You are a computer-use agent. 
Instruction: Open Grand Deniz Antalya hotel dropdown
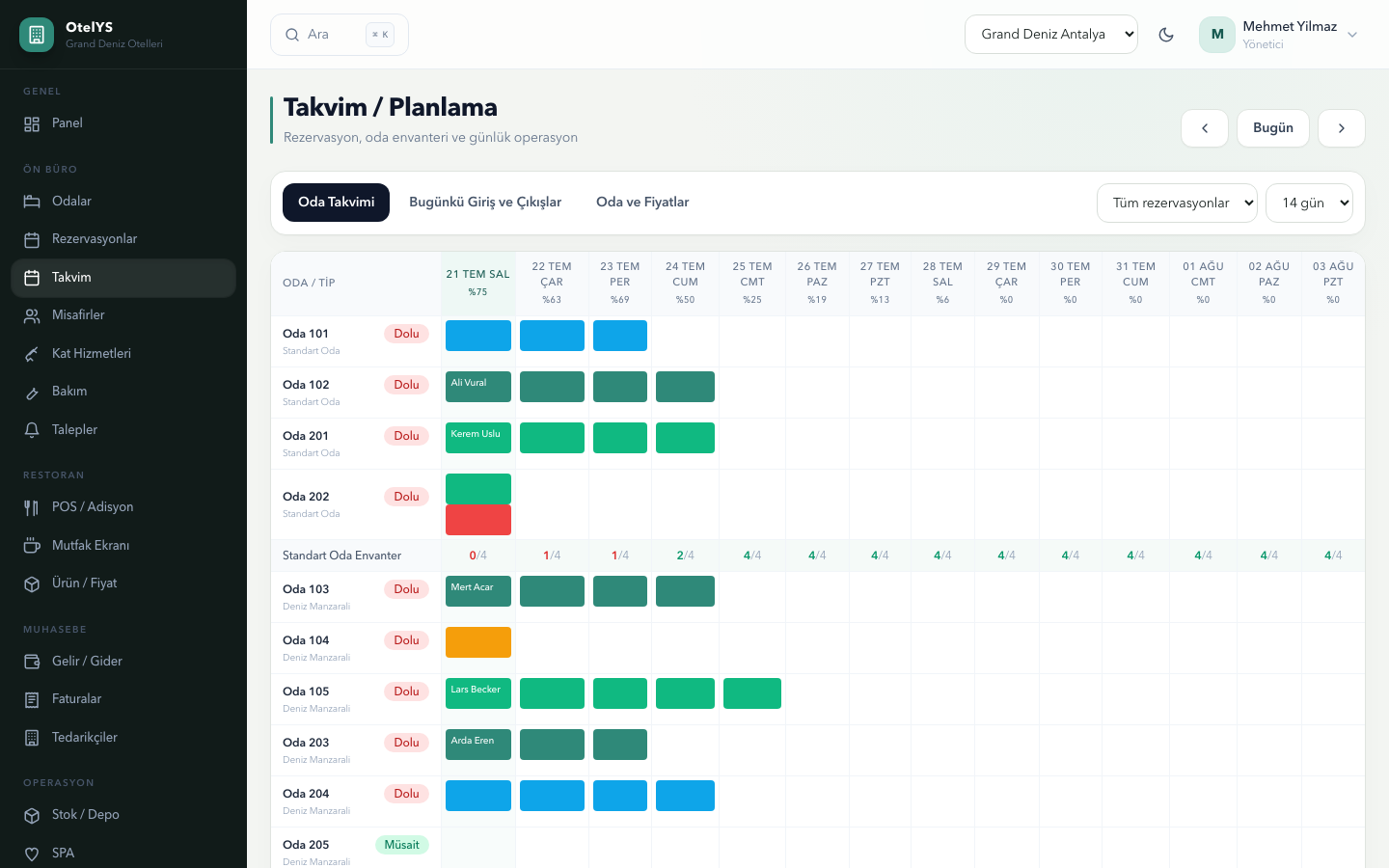(1051, 34)
